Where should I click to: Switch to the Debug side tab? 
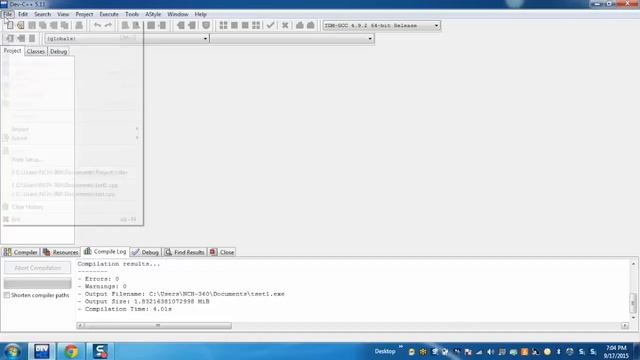pos(58,51)
